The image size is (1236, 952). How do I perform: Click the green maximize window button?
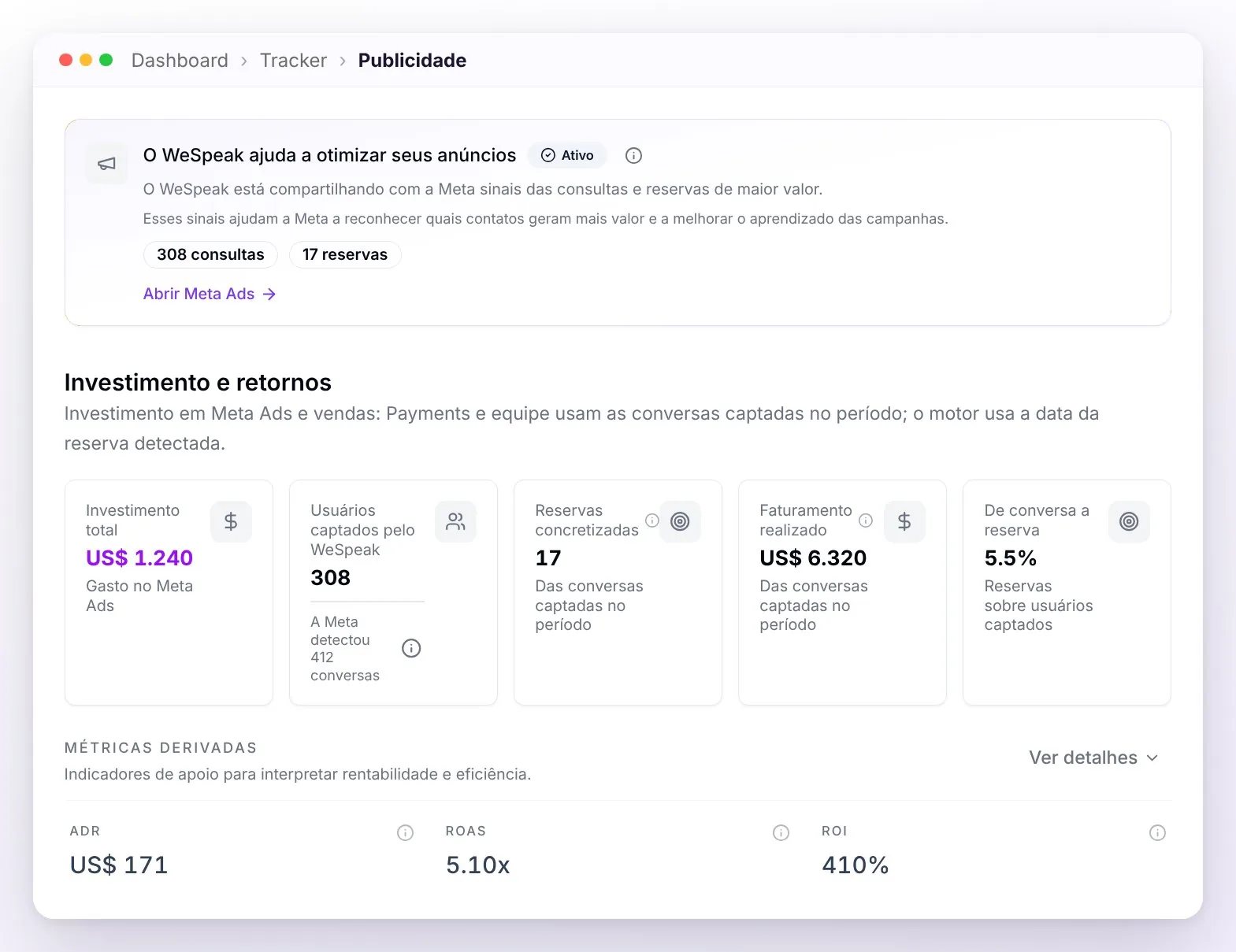tap(106, 60)
